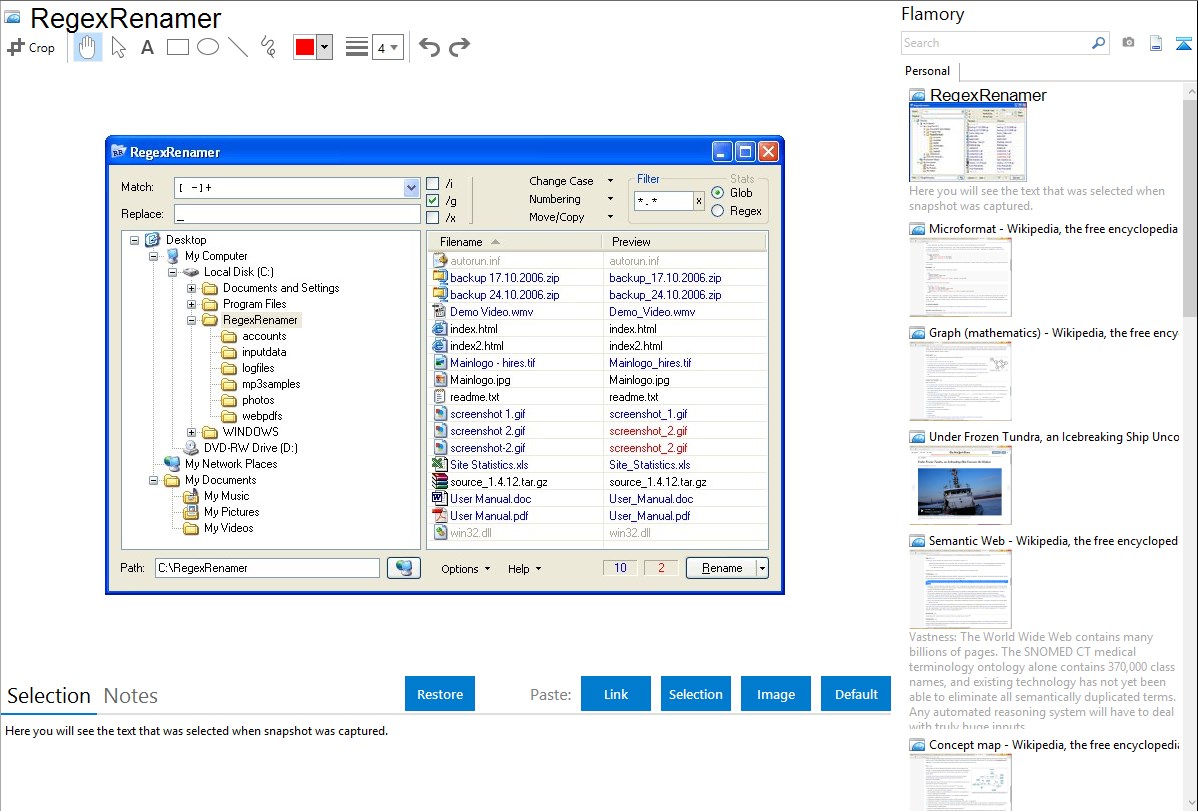Collapse the RegexRenamer folder node
Screen dimensions: 1198x811
click(192, 320)
